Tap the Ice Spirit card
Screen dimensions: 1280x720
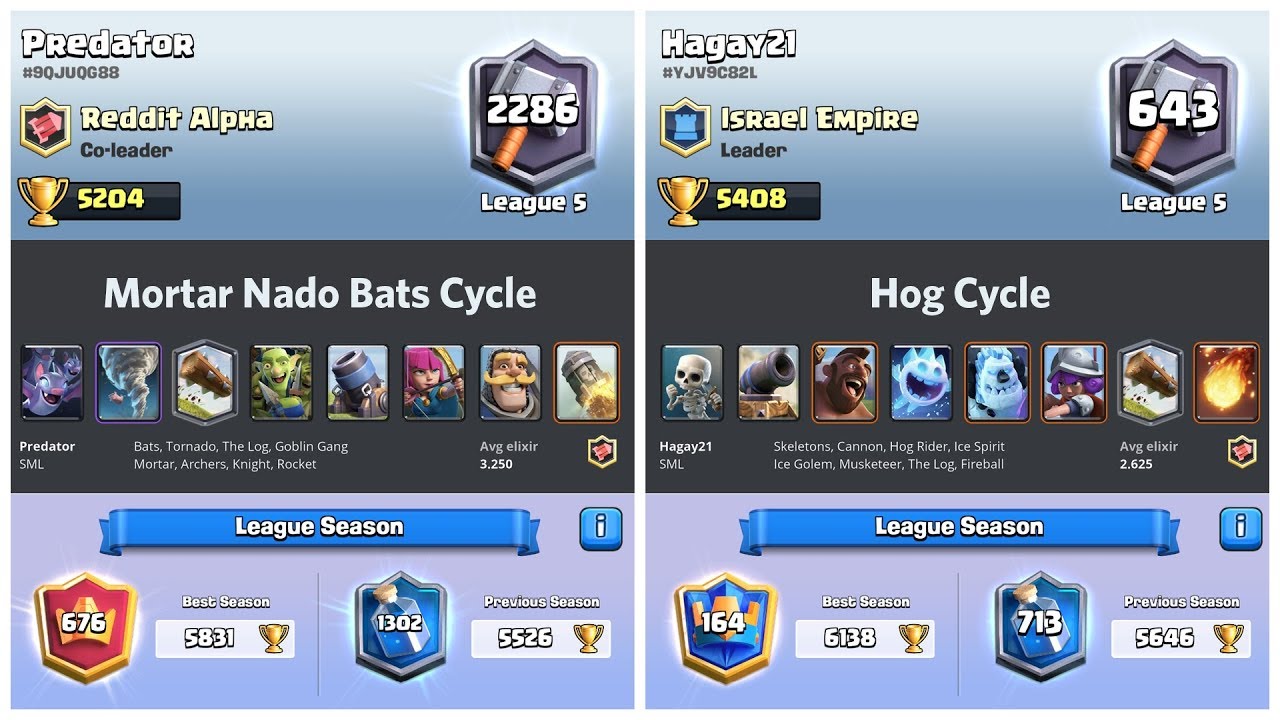tap(921, 382)
